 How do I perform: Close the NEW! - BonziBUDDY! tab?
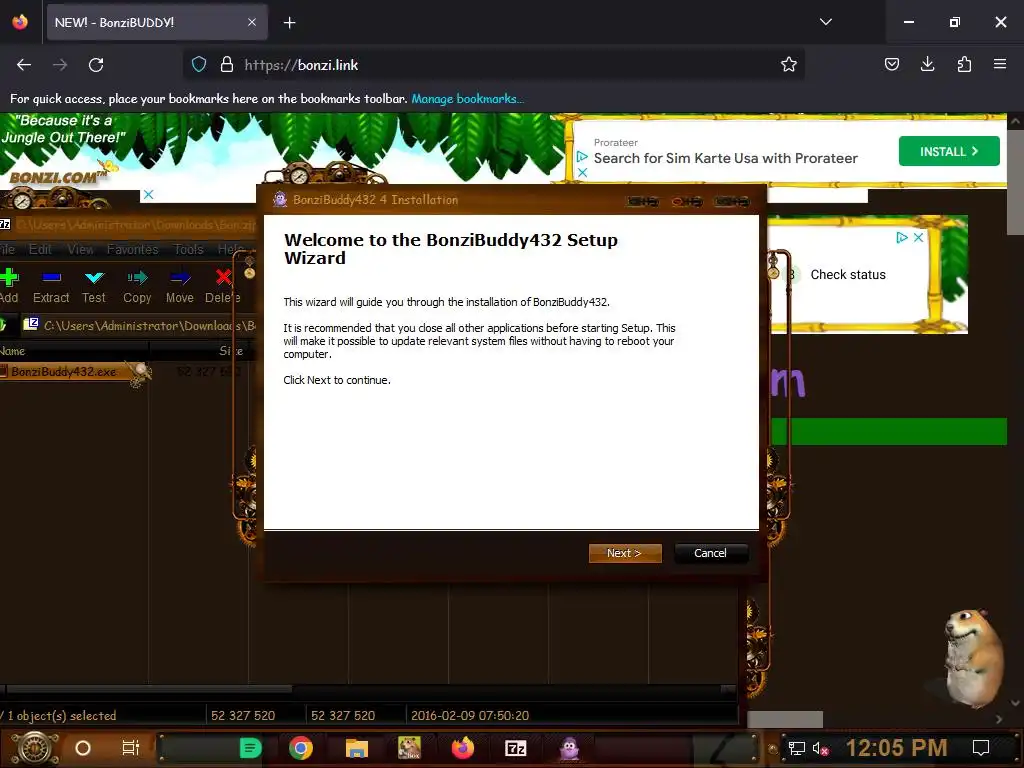252,22
